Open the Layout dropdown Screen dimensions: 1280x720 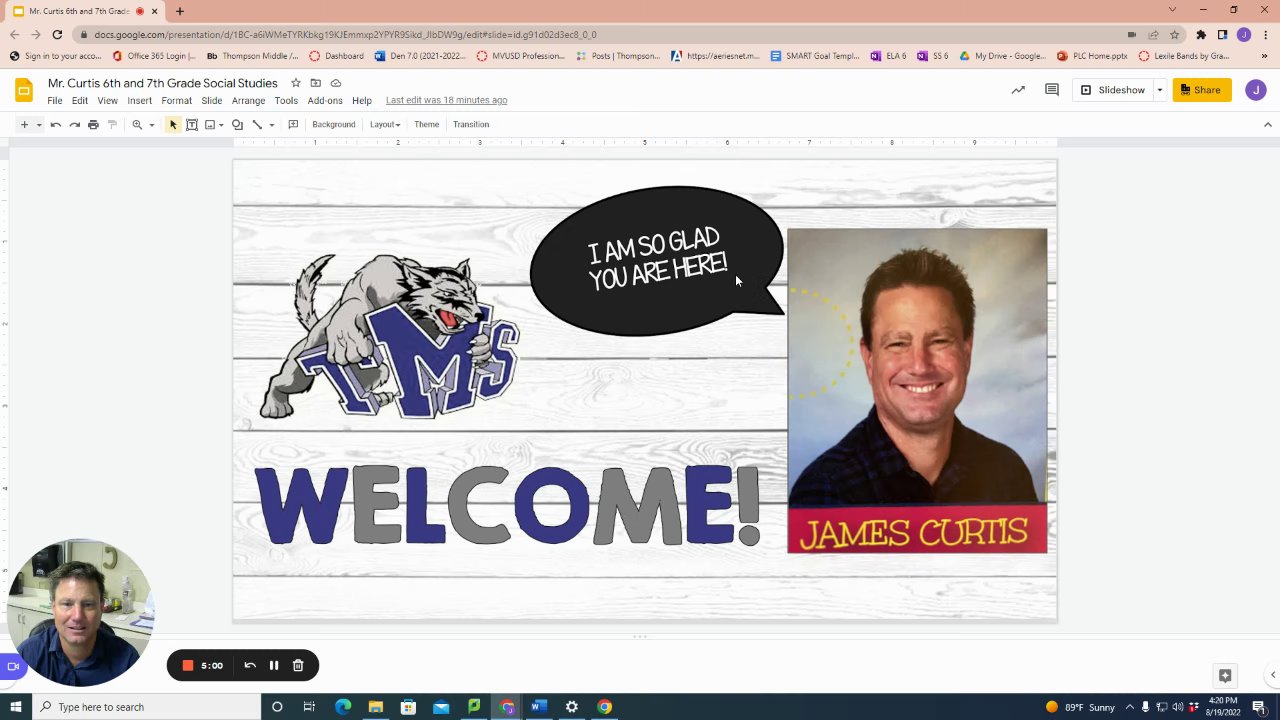click(385, 125)
